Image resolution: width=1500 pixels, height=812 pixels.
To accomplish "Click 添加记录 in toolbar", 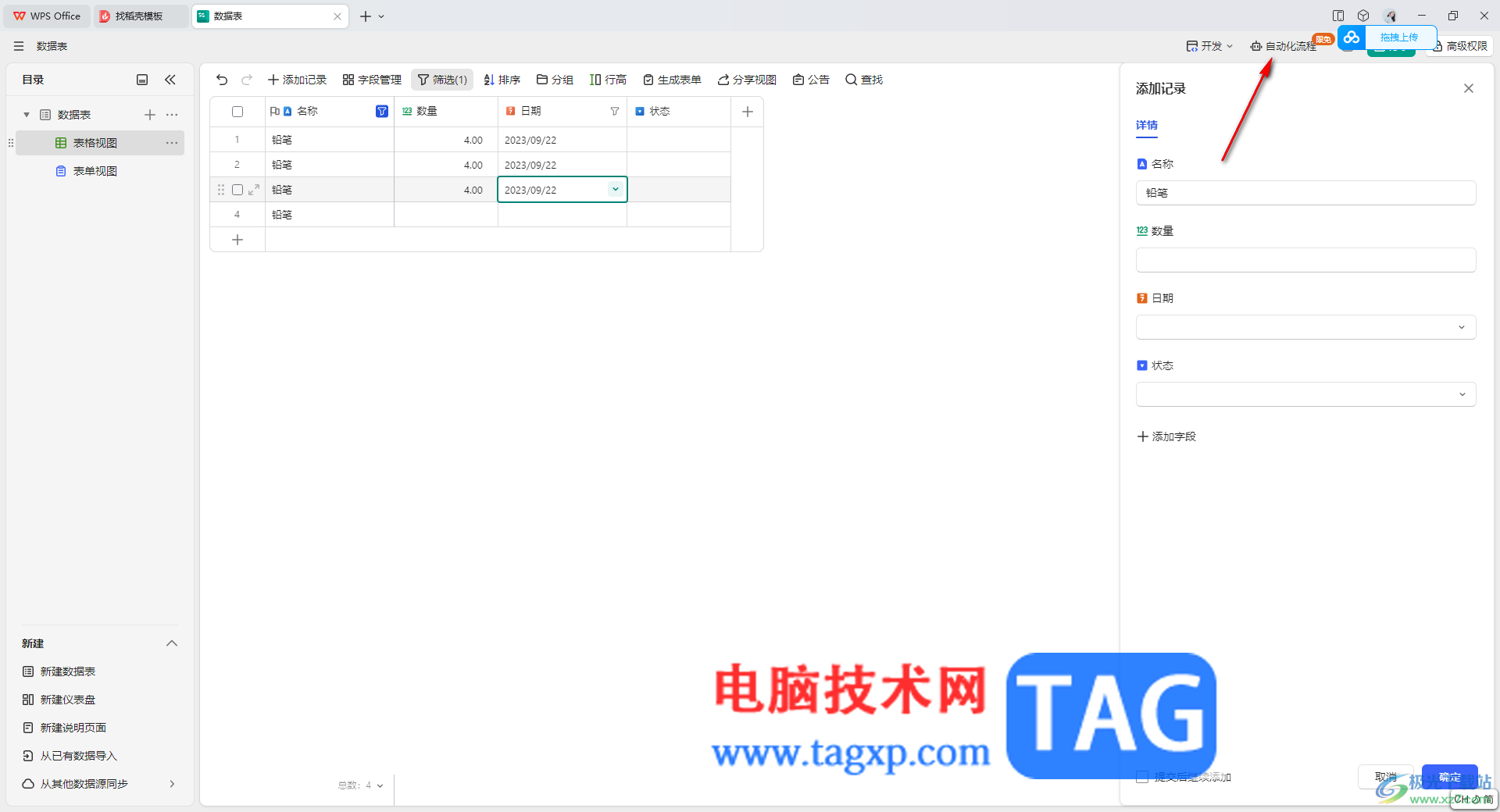I will pyautogui.click(x=297, y=80).
